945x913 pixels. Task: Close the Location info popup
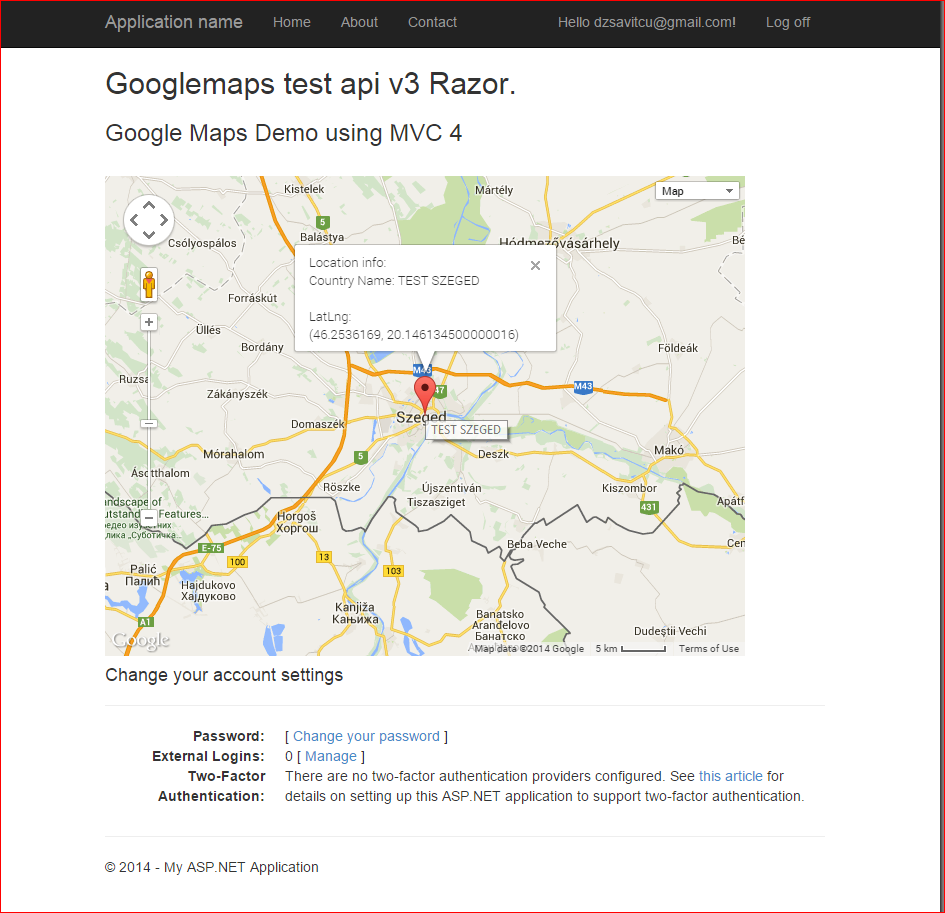(x=535, y=266)
